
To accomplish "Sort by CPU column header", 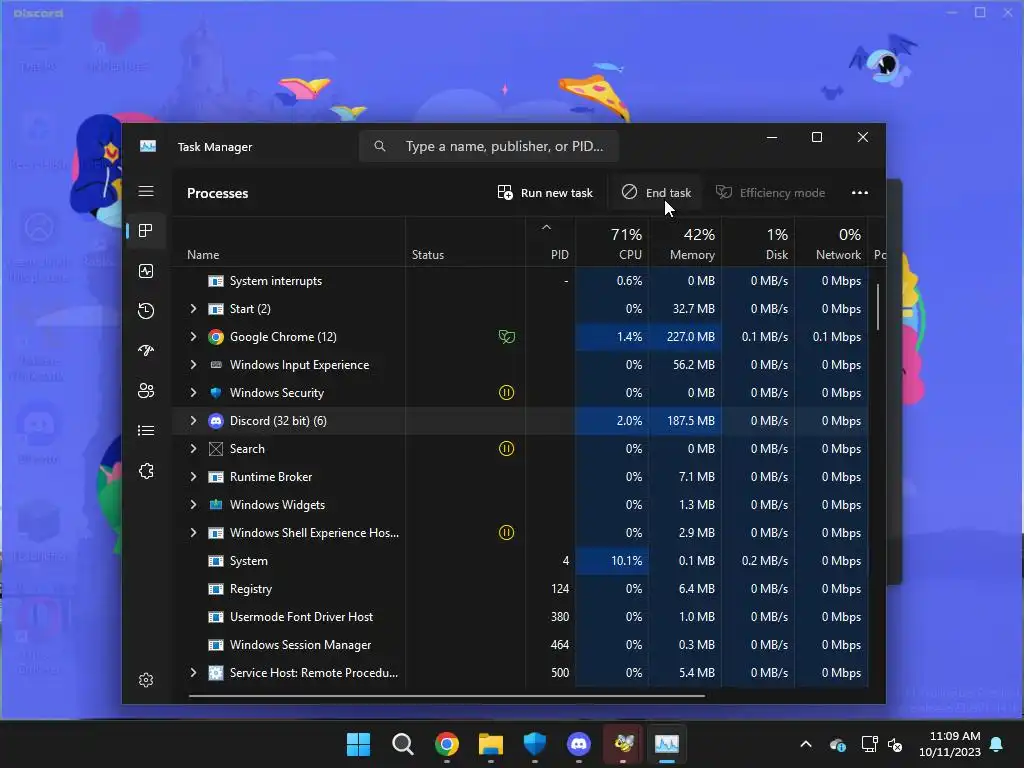I will (x=612, y=242).
